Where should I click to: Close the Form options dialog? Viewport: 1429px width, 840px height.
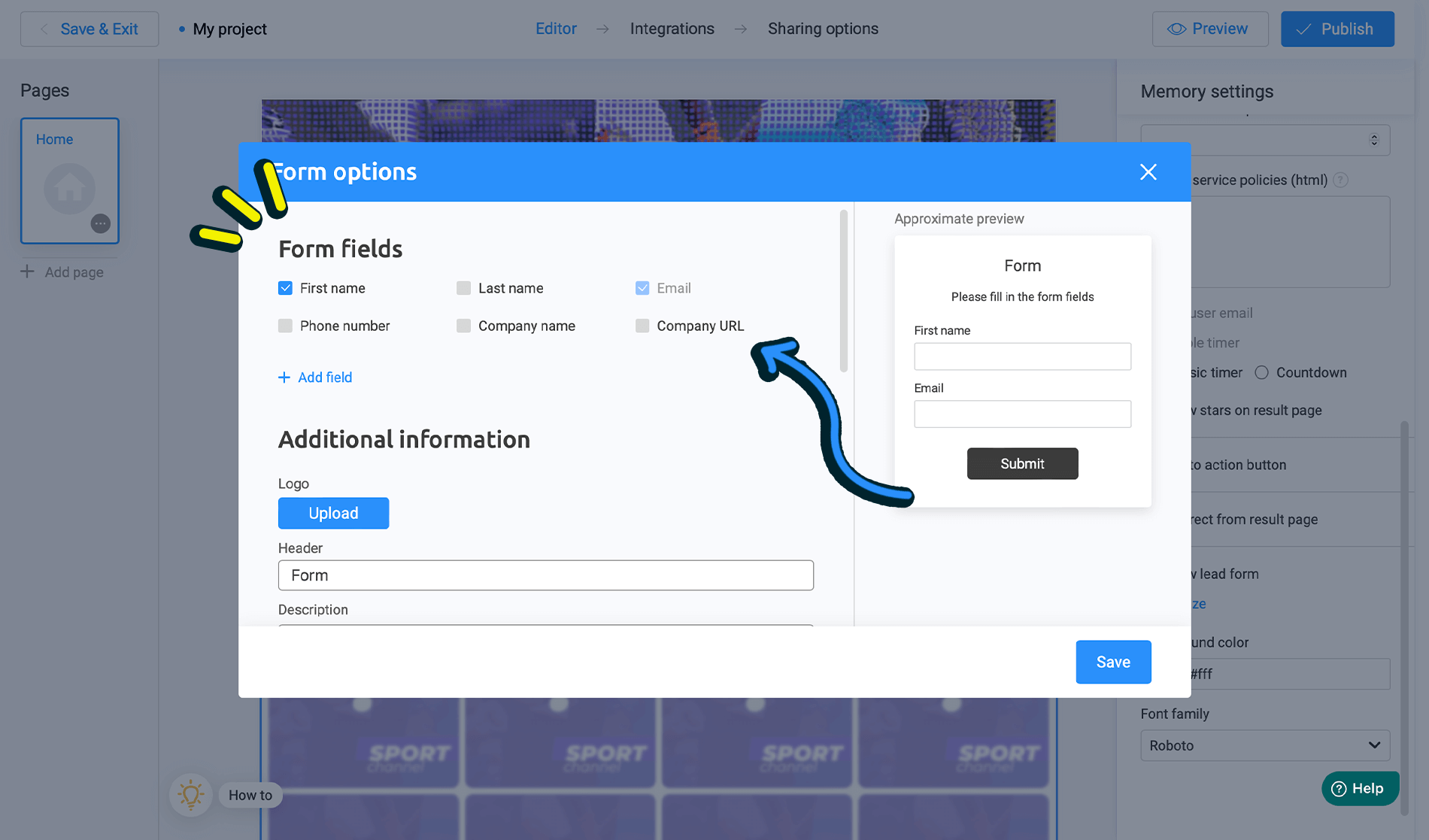(x=1148, y=172)
